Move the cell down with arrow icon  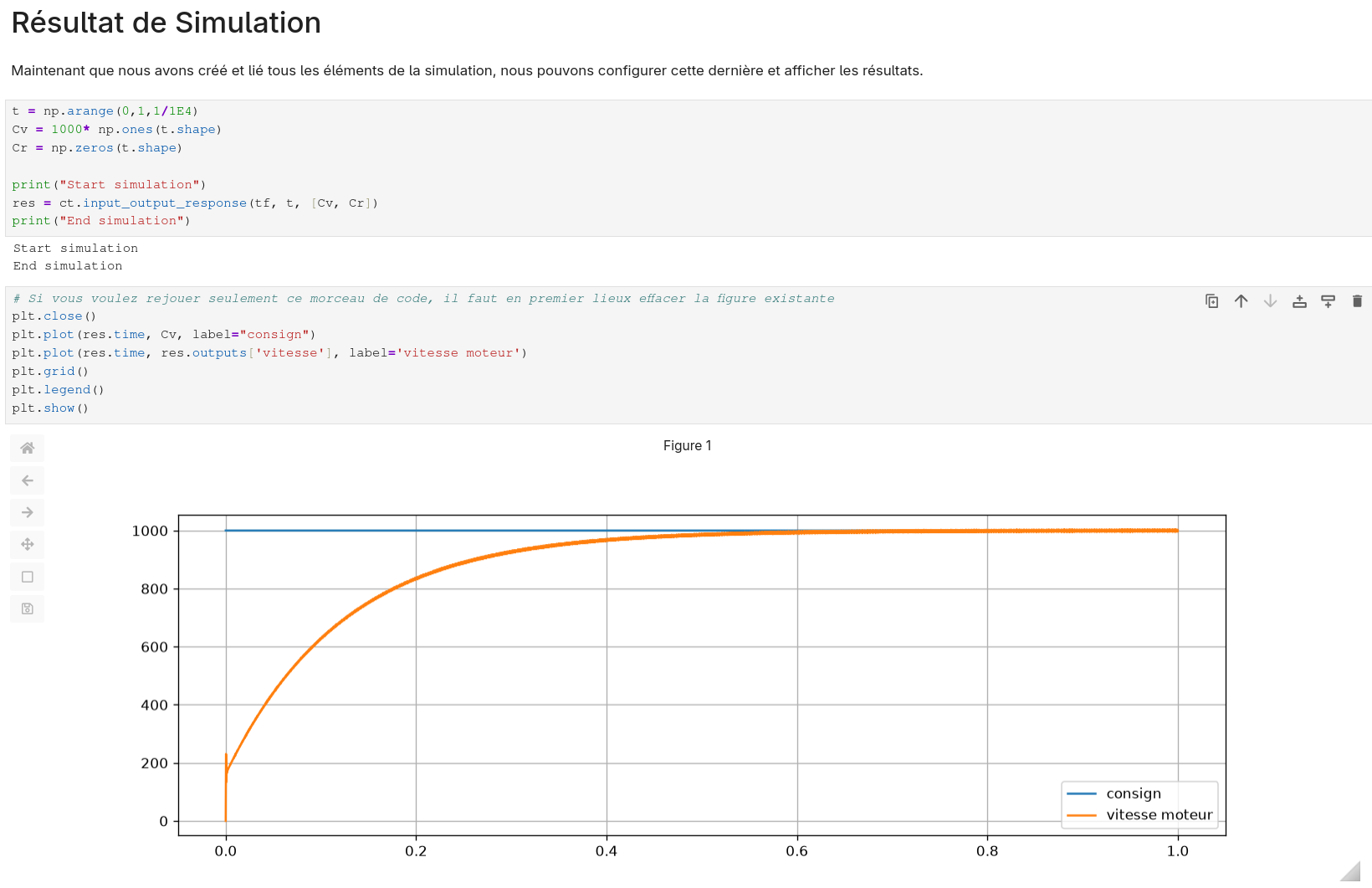click(x=1270, y=301)
